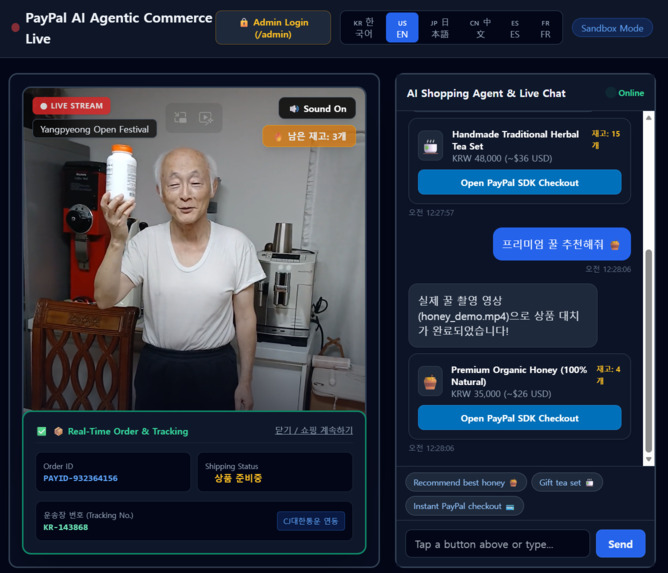This screenshot has width=668, height=573.
Task: Switch language to Korean (KR)
Action: click(x=364, y=28)
